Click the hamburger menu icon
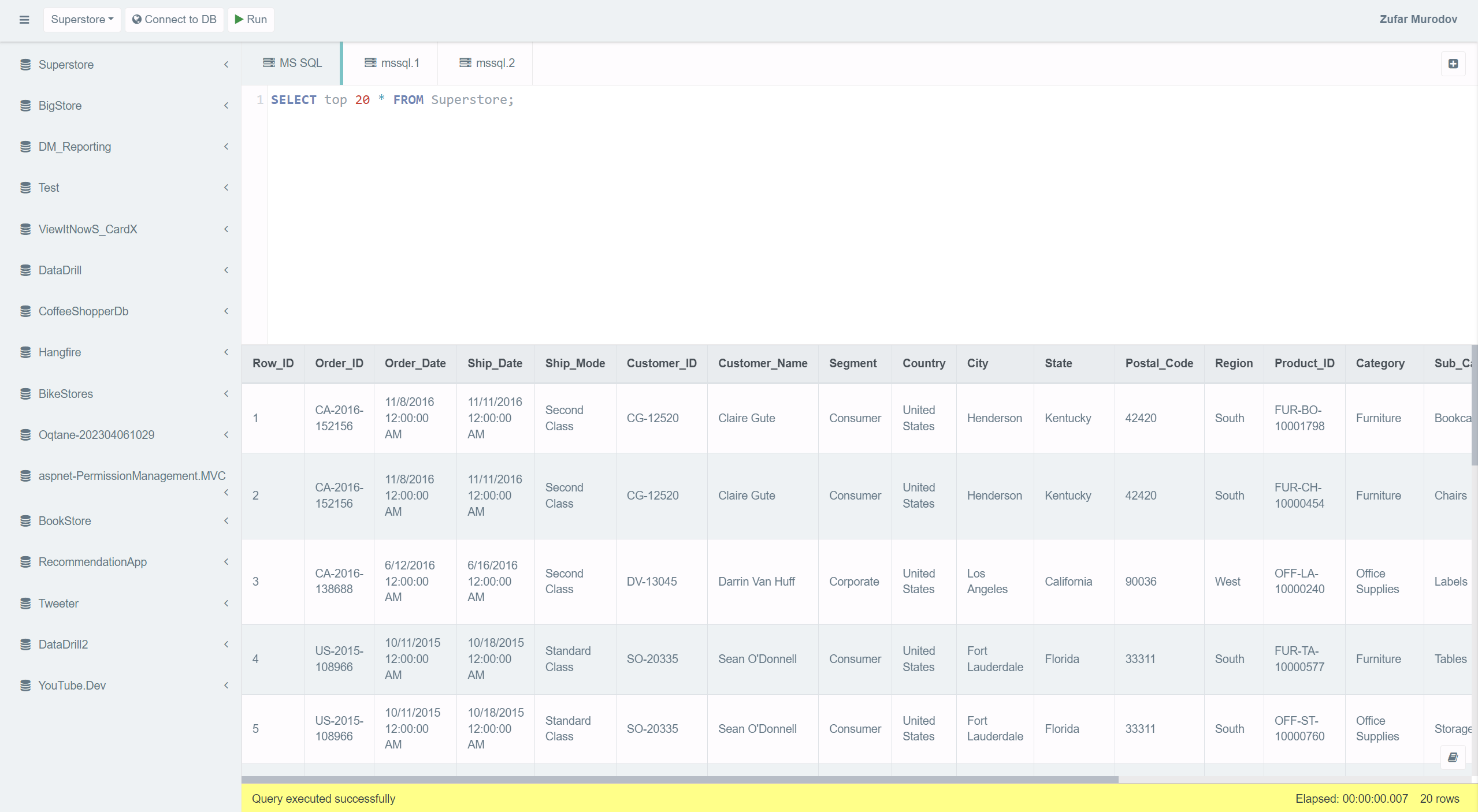The height and width of the screenshot is (812, 1478). point(24,20)
